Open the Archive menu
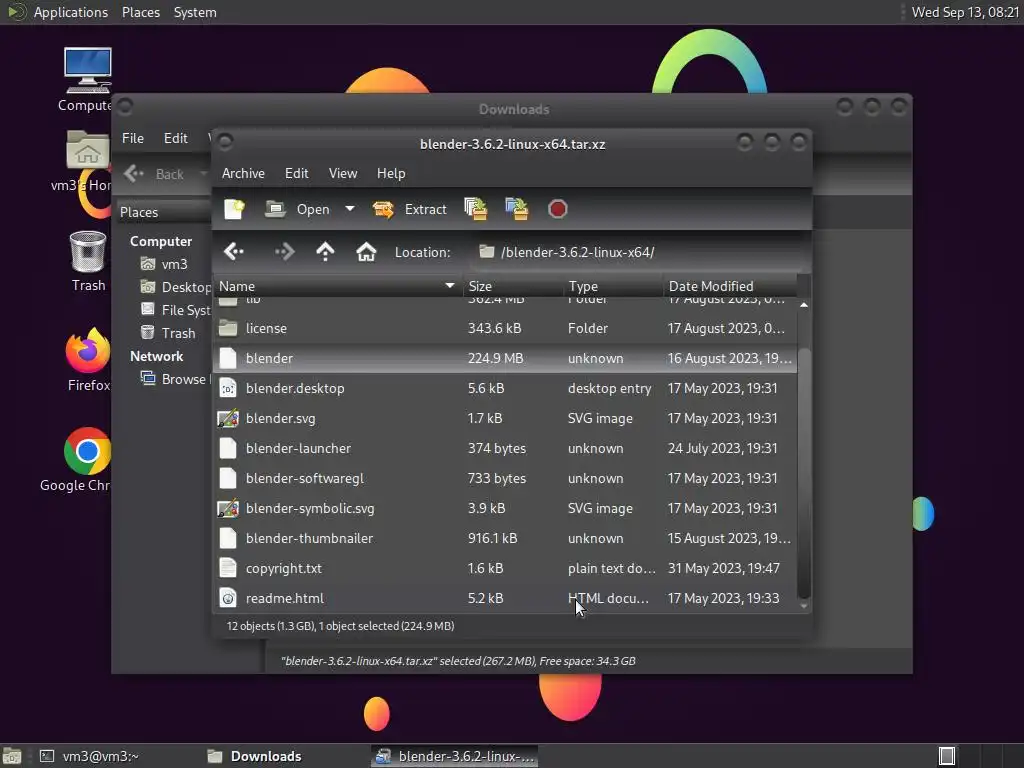 (x=243, y=173)
